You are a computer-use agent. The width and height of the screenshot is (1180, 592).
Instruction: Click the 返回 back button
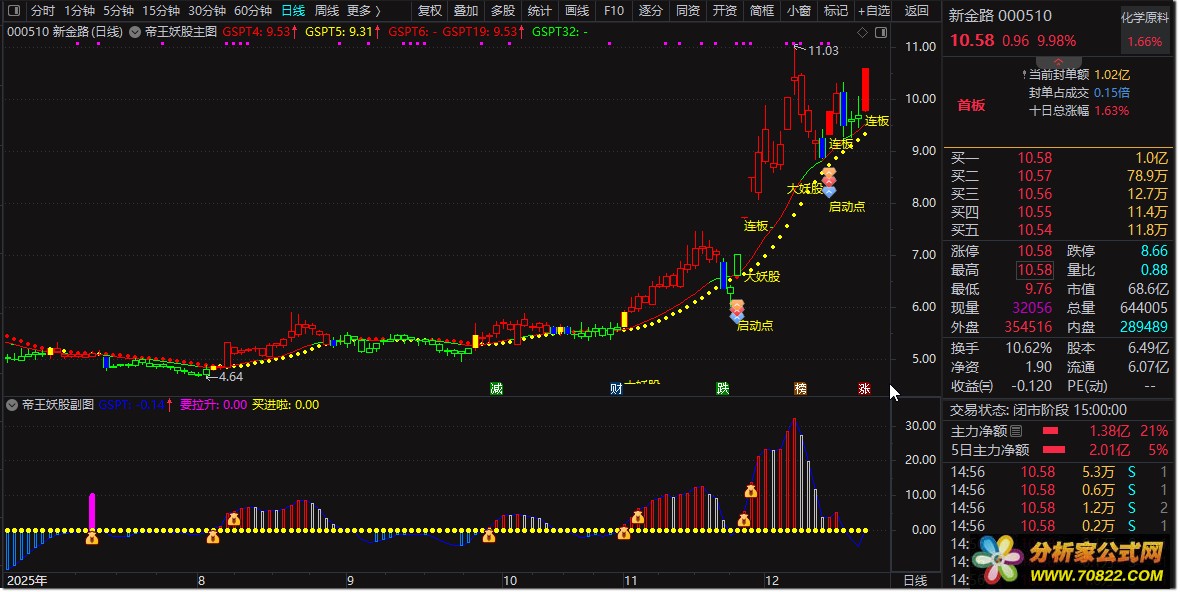pos(917,11)
